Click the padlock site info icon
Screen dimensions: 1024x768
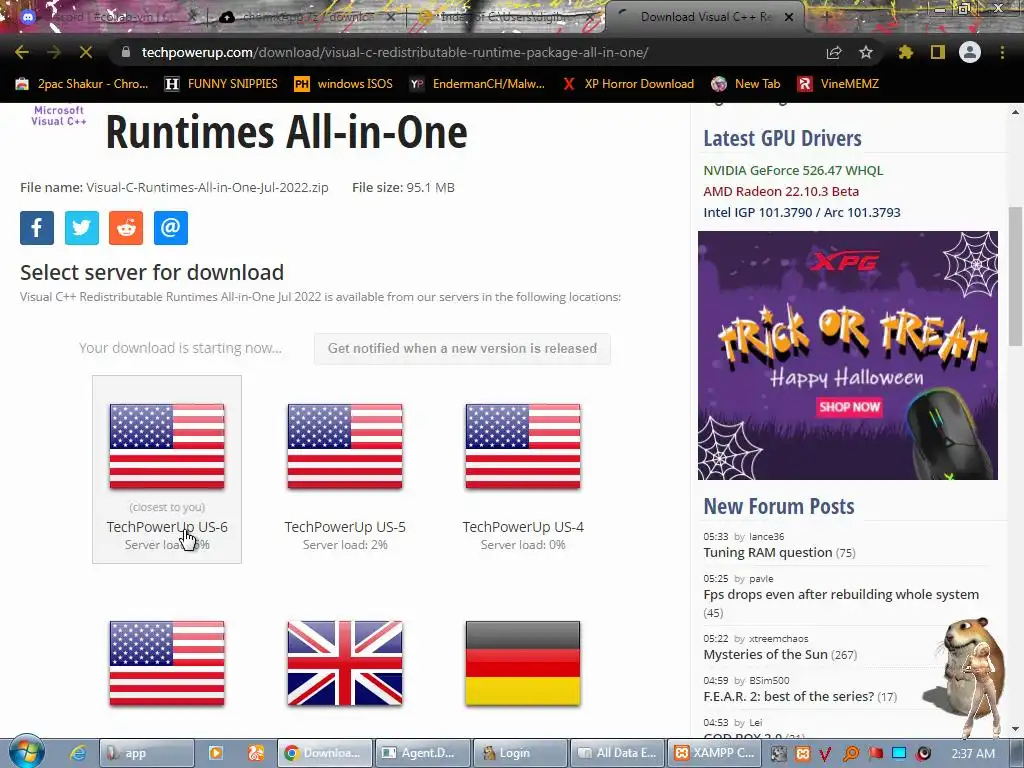point(126,52)
